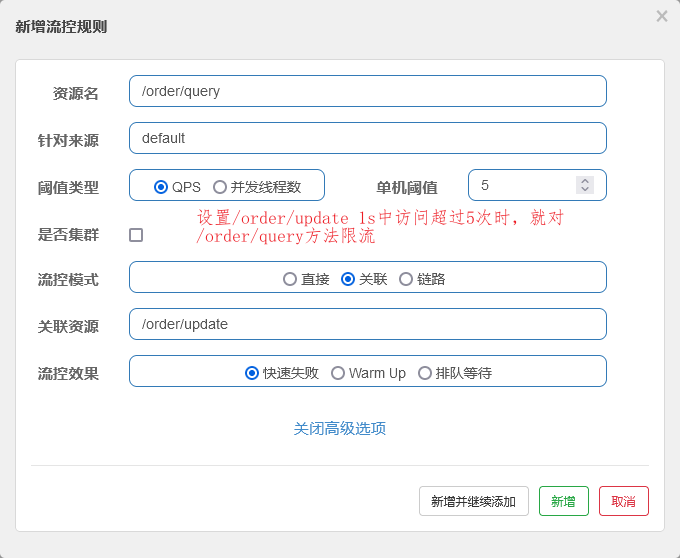Image resolution: width=680 pixels, height=558 pixels.
Task: Click the 阈值类型 label
Action: coord(68,188)
